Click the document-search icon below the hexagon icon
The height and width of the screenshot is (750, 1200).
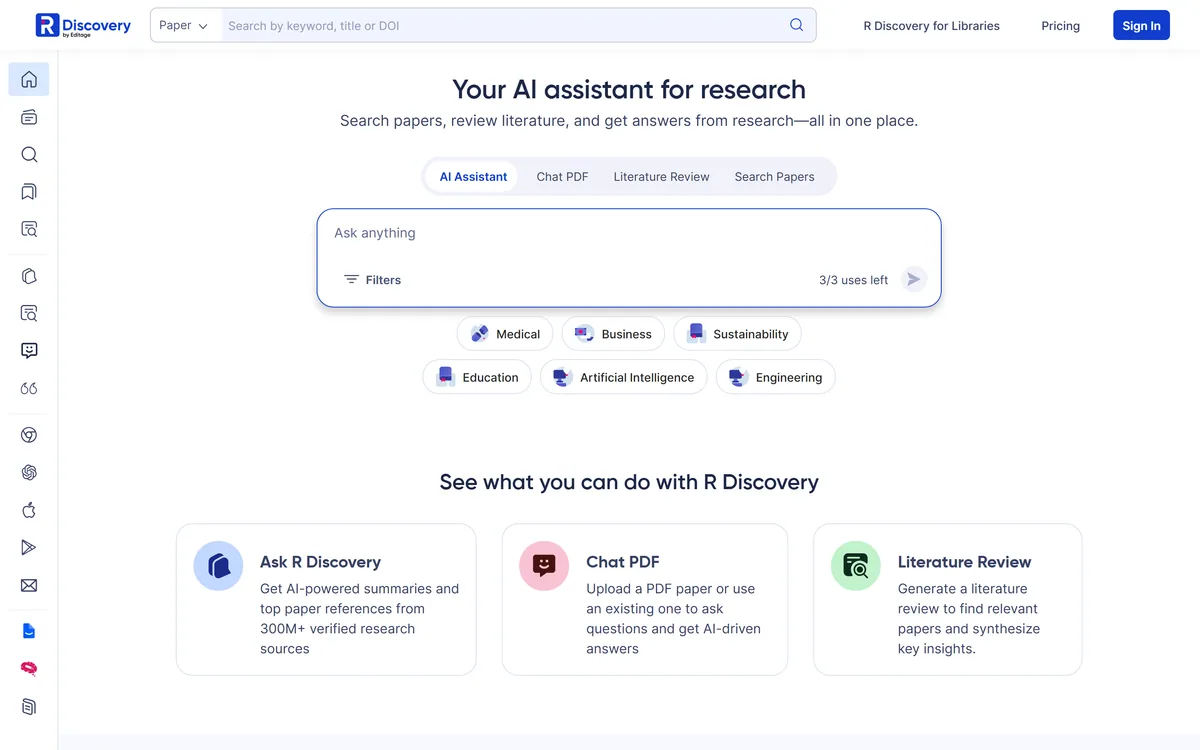point(29,313)
